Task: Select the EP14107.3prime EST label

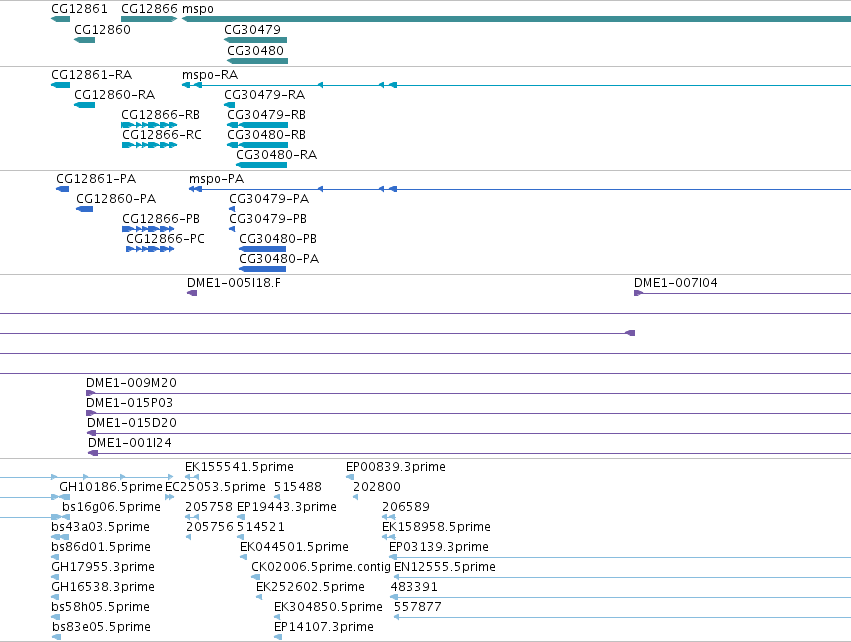Action: tap(324, 627)
